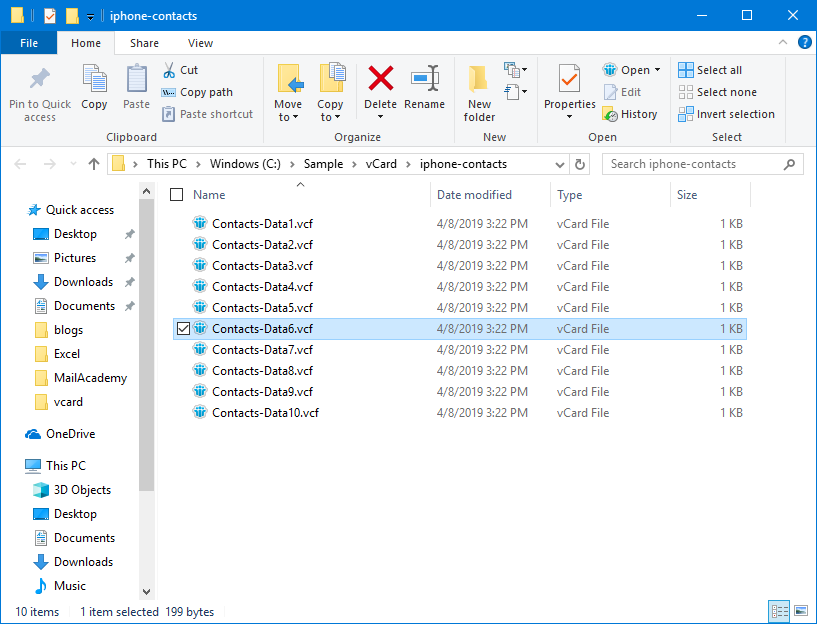Click the Rename icon in Organize group
Viewport: 817px width, 624px height.
[x=424, y=80]
